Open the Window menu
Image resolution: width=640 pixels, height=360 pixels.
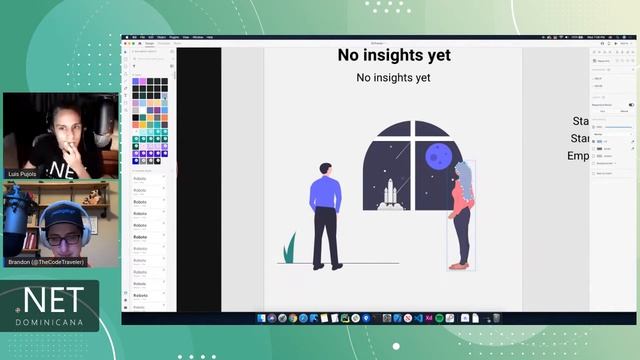198,37
